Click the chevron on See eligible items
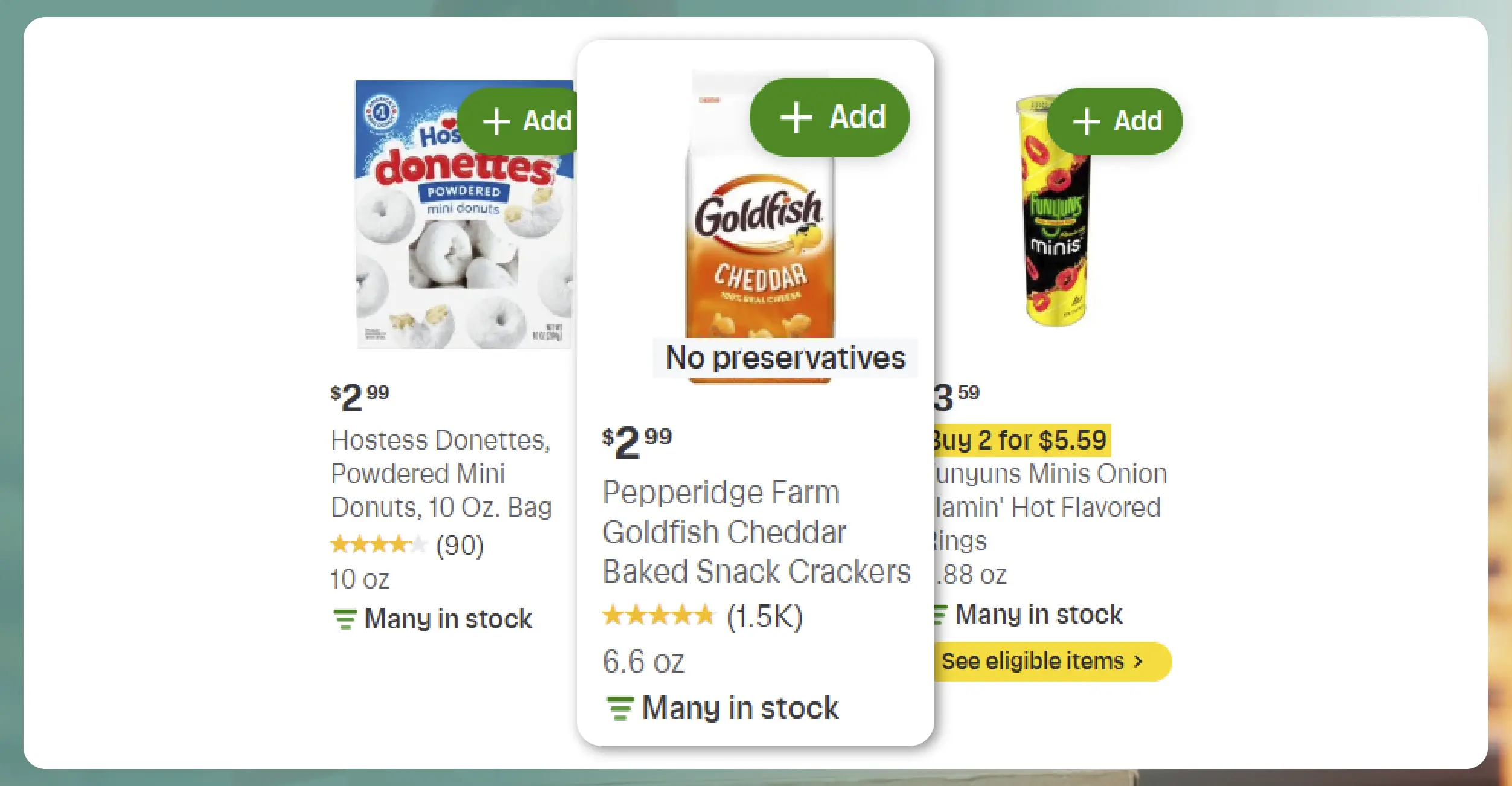 [1137, 660]
